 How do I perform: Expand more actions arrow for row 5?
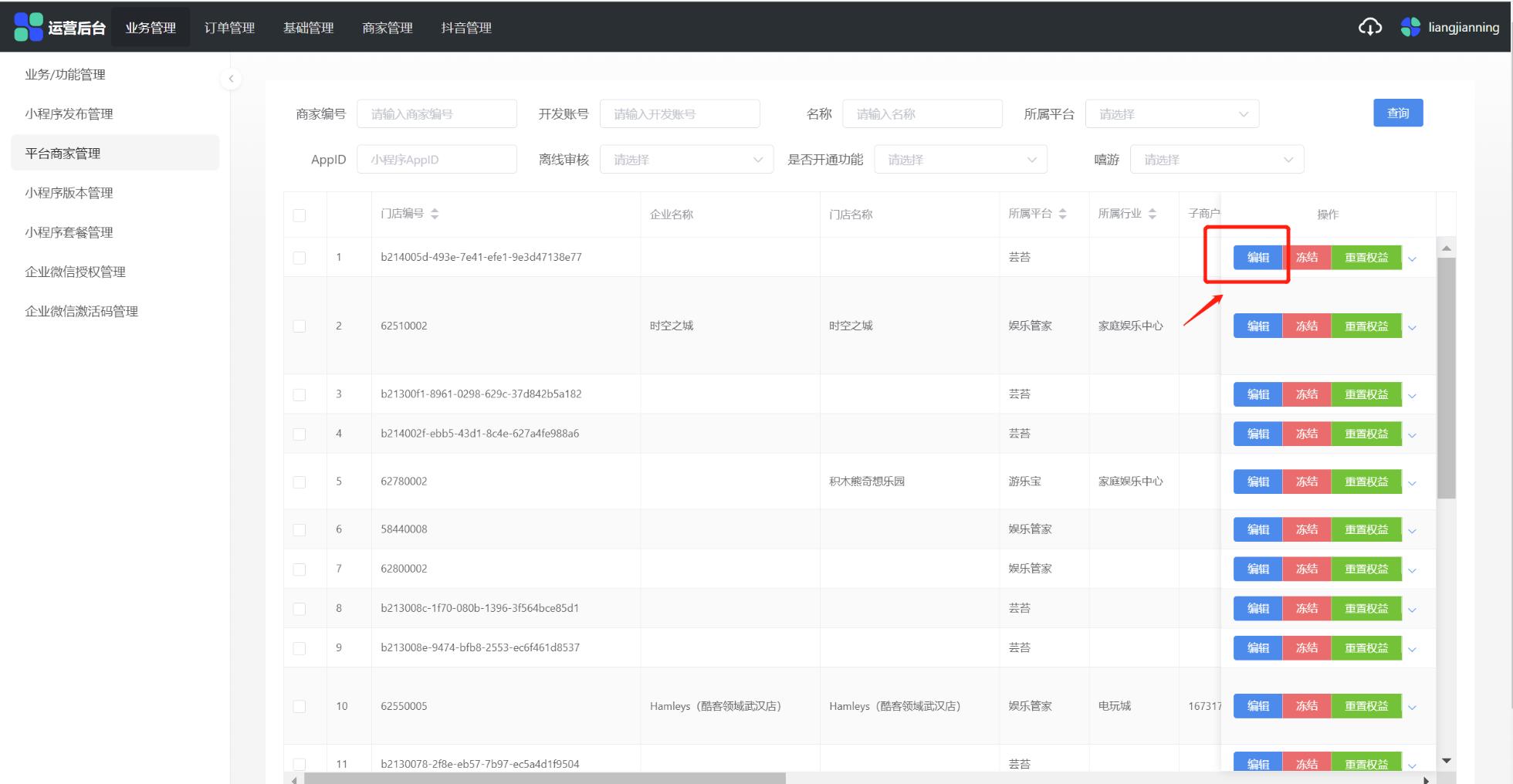click(1412, 484)
